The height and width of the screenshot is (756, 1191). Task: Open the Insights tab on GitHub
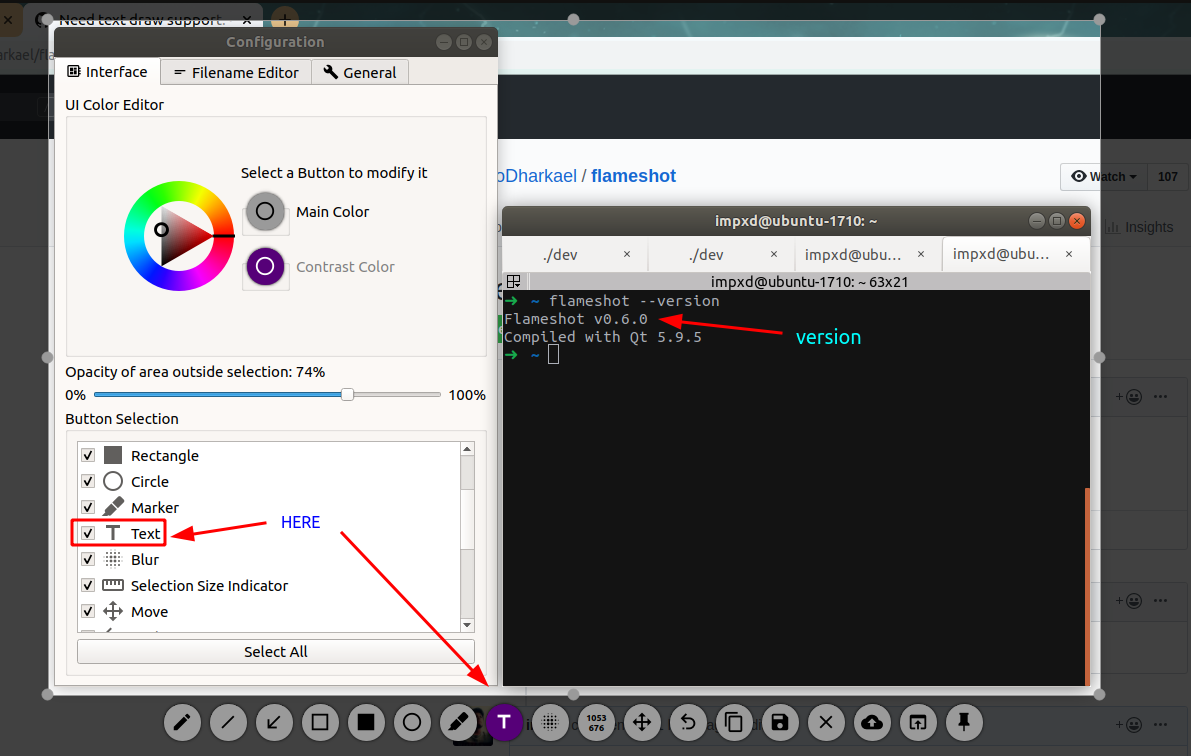pos(1139,227)
